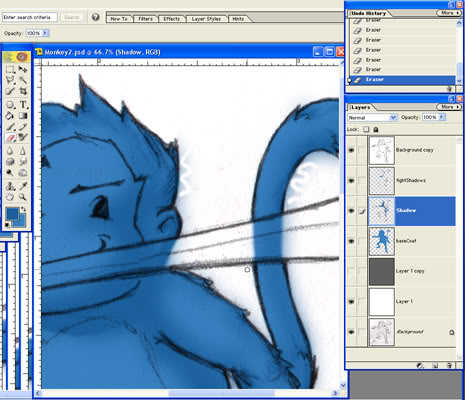The height and width of the screenshot is (400, 465).
Task: Select the Zoom tool
Action: 23,197
